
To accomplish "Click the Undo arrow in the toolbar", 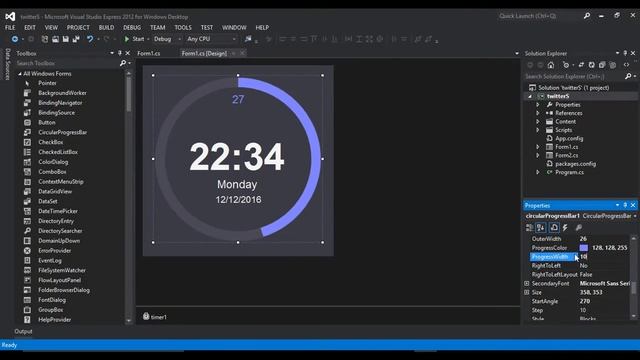I will (90, 39).
